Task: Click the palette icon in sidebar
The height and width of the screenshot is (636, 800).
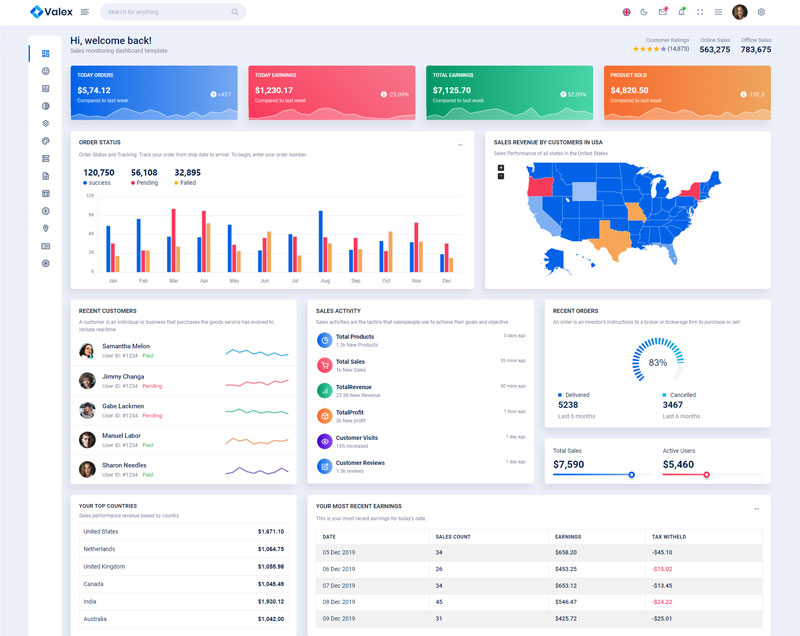Action: point(45,141)
